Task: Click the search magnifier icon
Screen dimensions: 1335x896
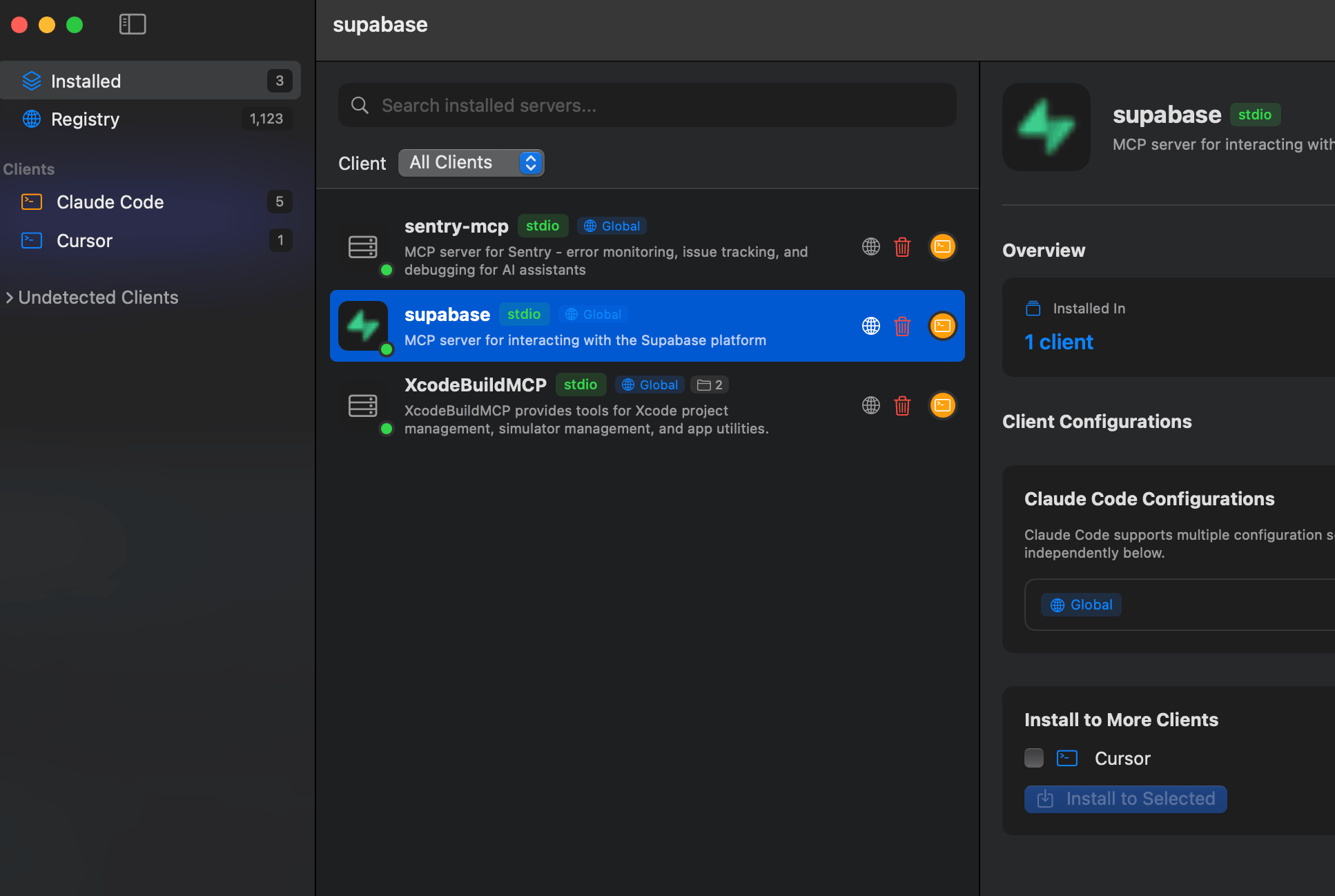Action: coord(360,105)
